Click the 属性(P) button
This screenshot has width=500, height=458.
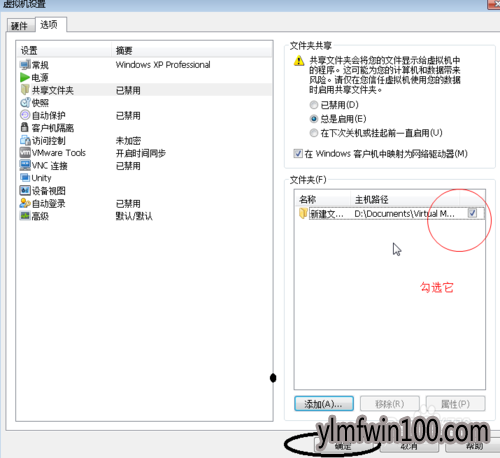coord(455,404)
